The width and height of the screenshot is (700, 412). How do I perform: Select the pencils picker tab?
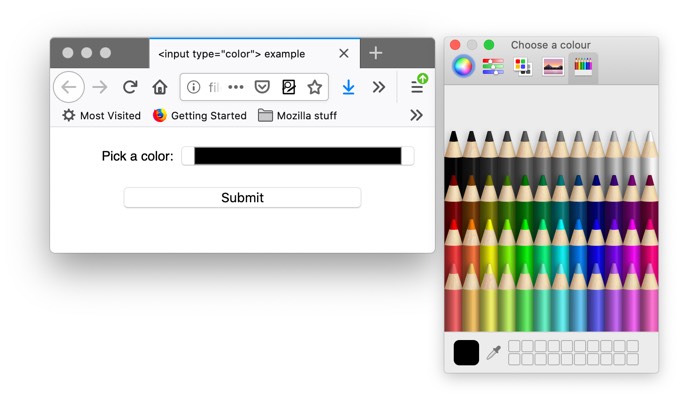click(583, 67)
